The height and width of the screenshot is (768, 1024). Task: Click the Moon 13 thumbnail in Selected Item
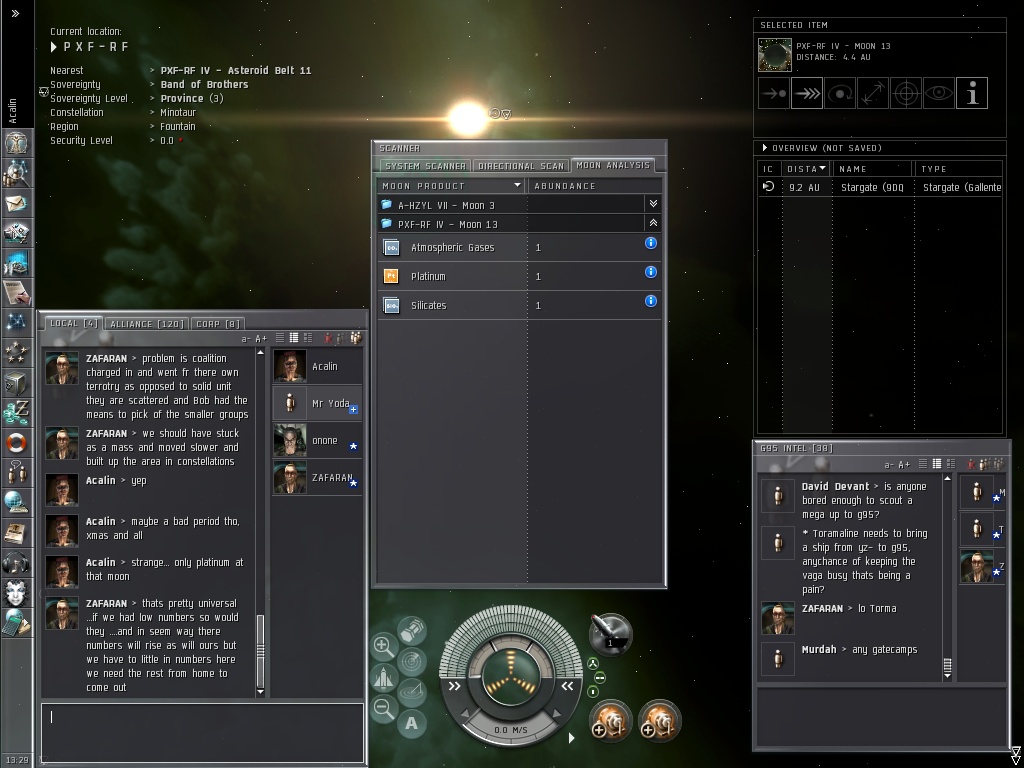click(775, 54)
